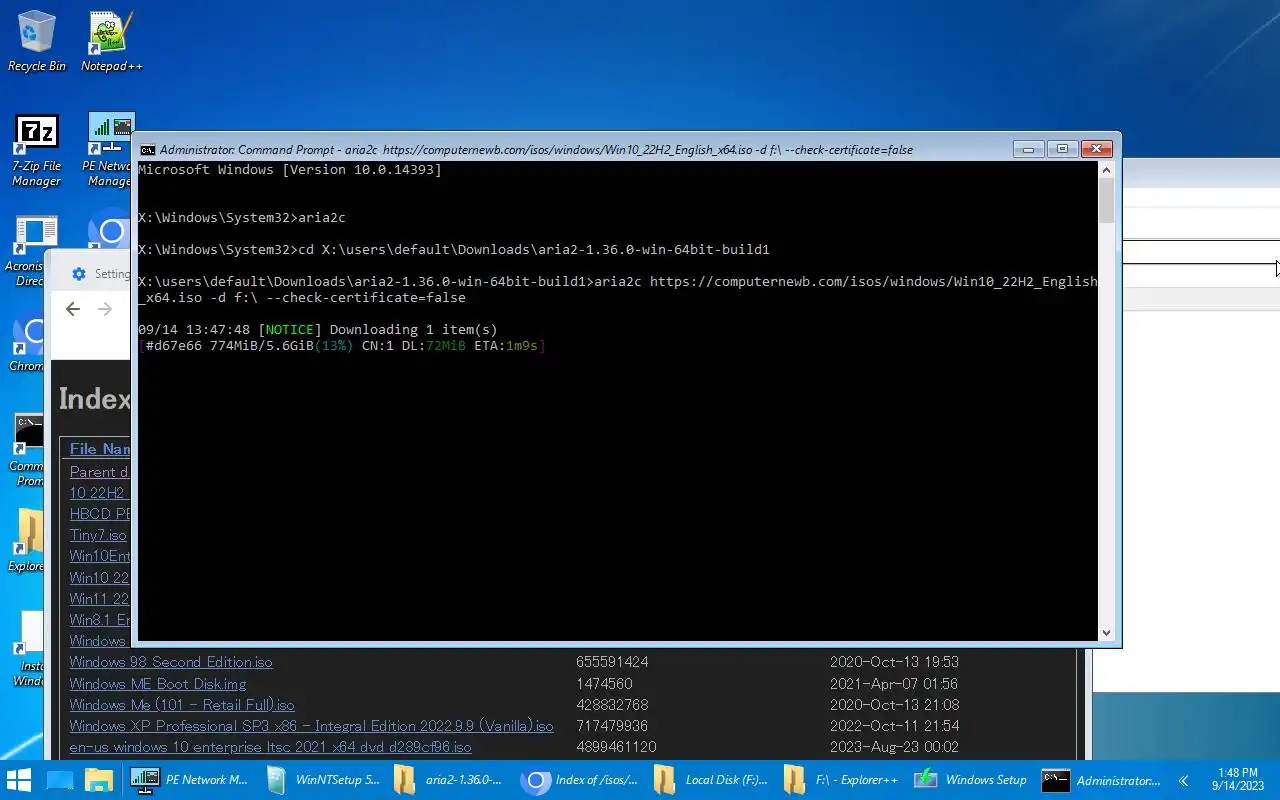
Task: Click the browser back arrow in Chrome
Action: 72,310
